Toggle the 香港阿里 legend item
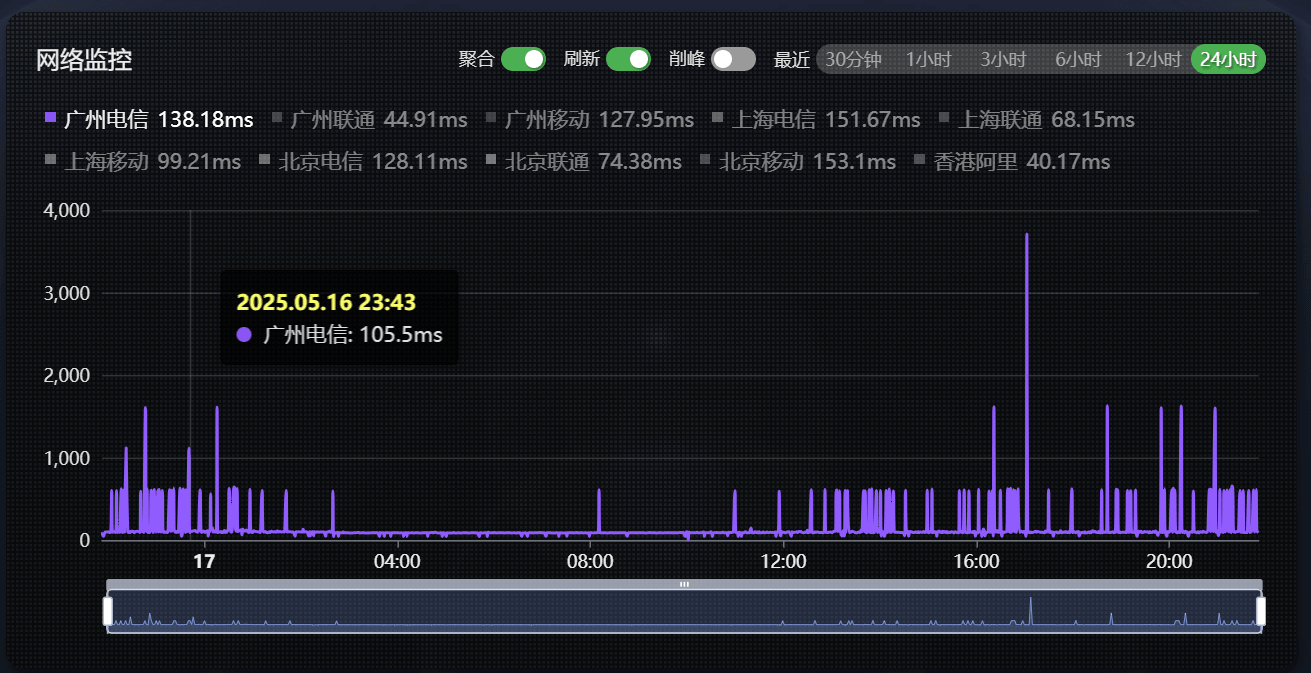Screen dimensions: 1311x673 (x=920, y=161)
